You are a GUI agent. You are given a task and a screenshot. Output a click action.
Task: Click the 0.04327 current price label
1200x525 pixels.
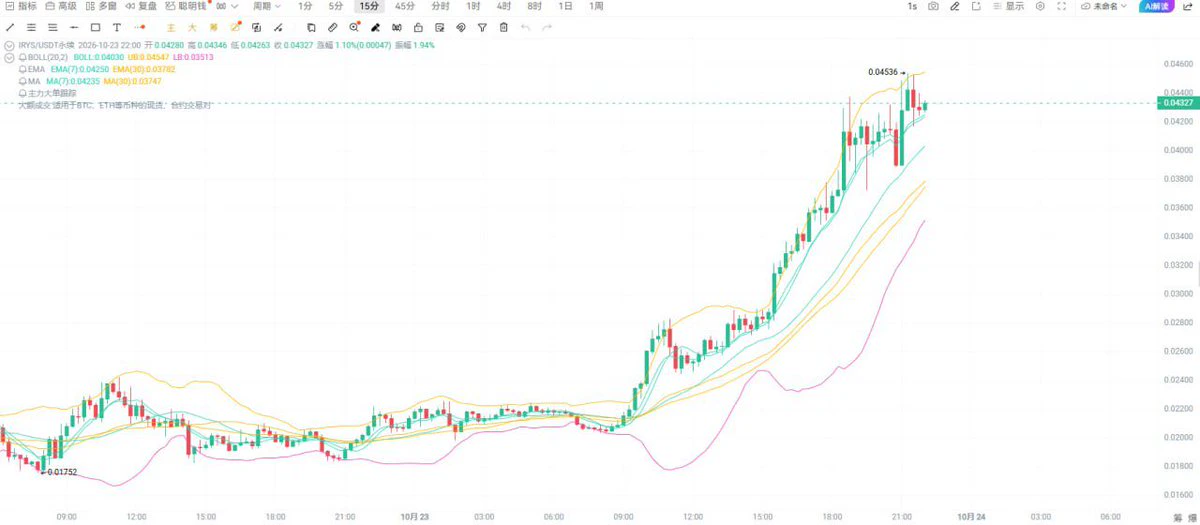tap(1176, 103)
